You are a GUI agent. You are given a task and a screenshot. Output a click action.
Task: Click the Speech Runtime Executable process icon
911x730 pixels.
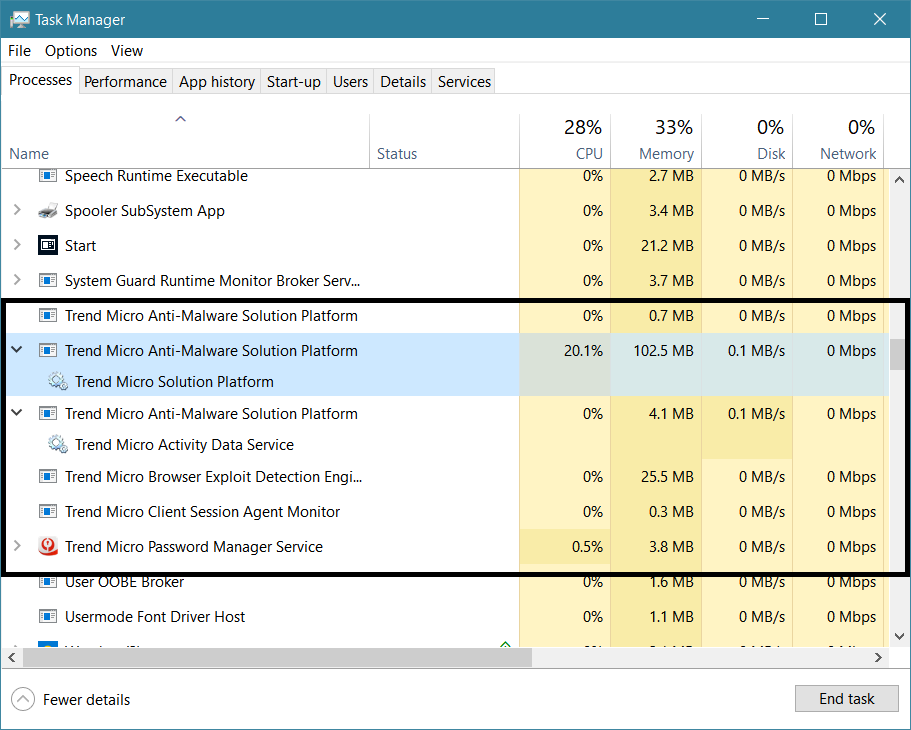tap(48, 176)
